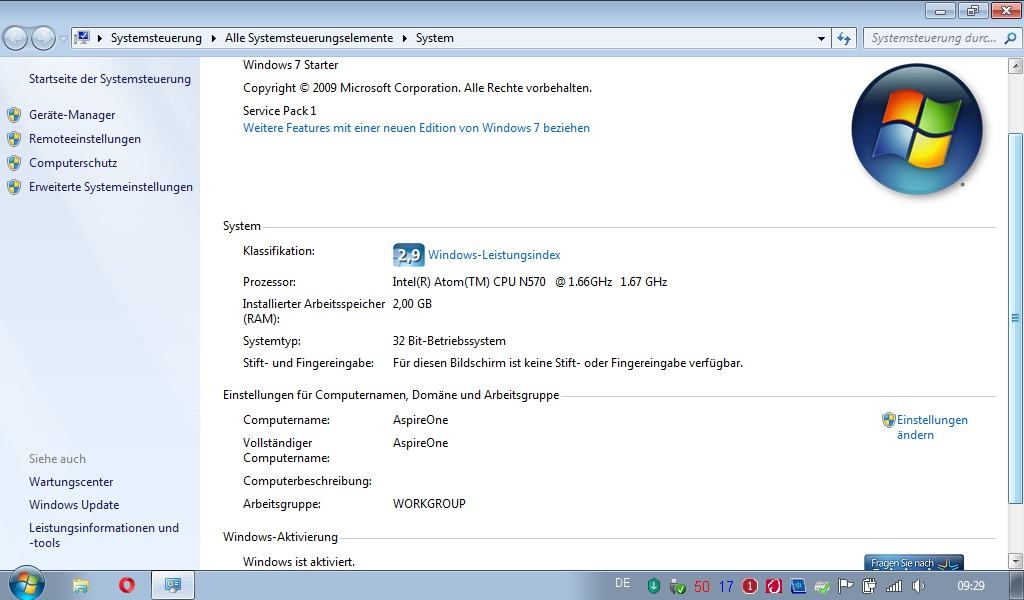
Task: Click the shield icon next to Remoteeinstellungen
Action: pos(14,139)
